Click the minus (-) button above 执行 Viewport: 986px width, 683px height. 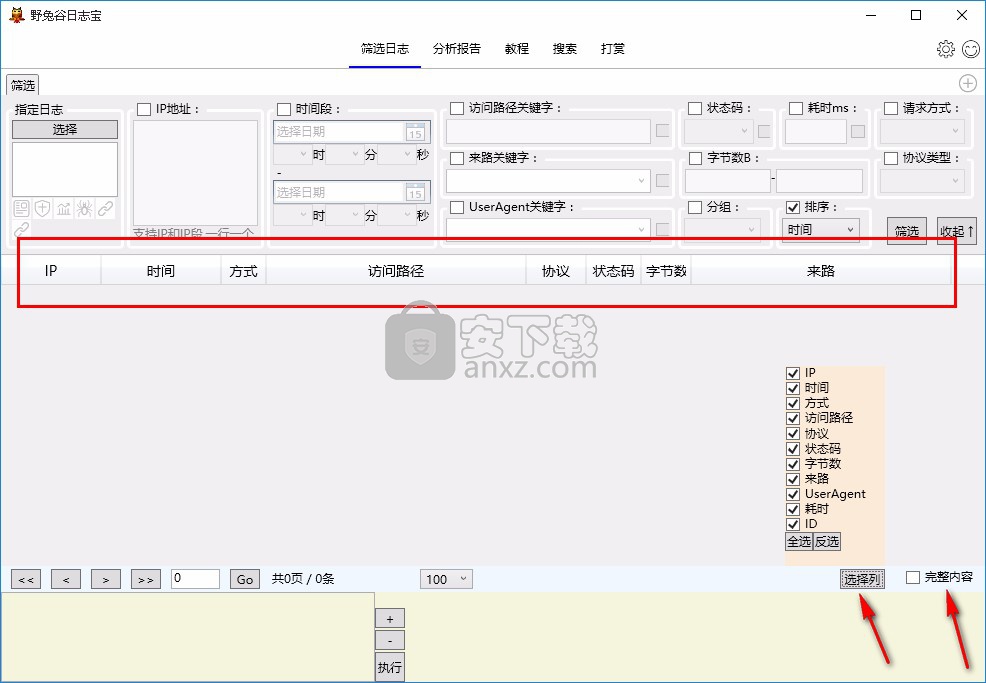tap(390, 641)
